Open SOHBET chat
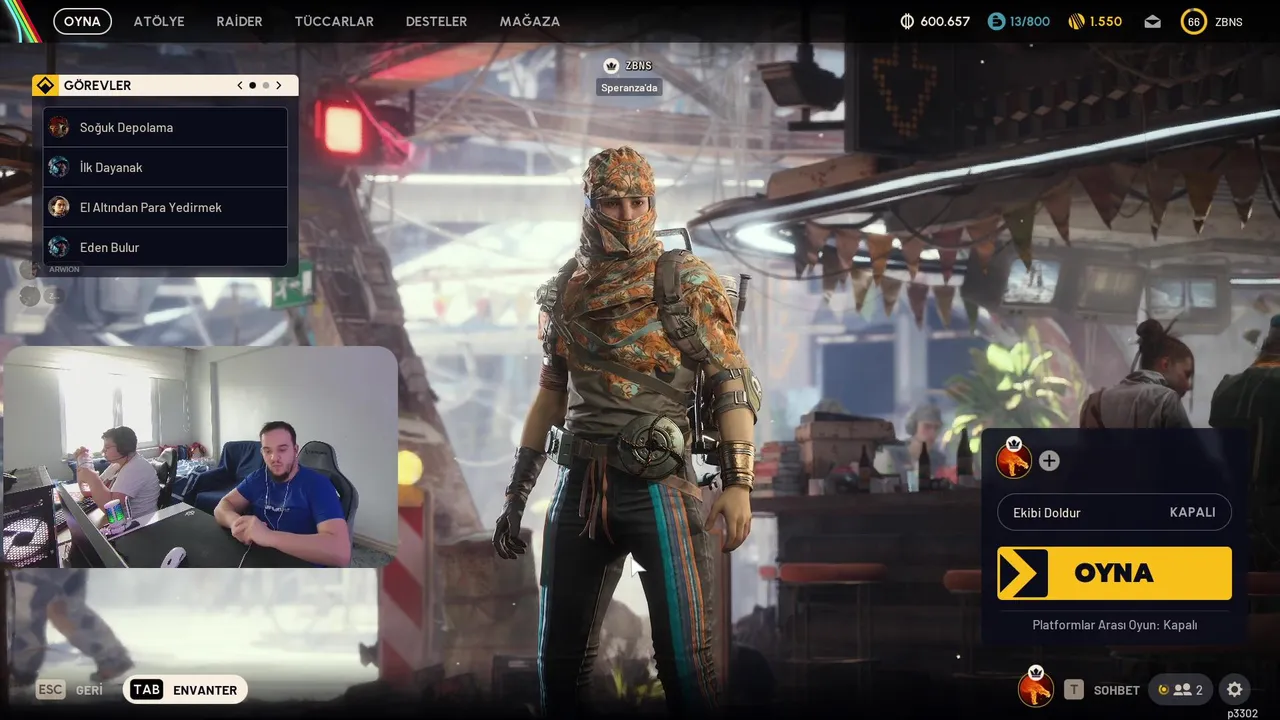This screenshot has height=720, width=1280. tap(1117, 690)
